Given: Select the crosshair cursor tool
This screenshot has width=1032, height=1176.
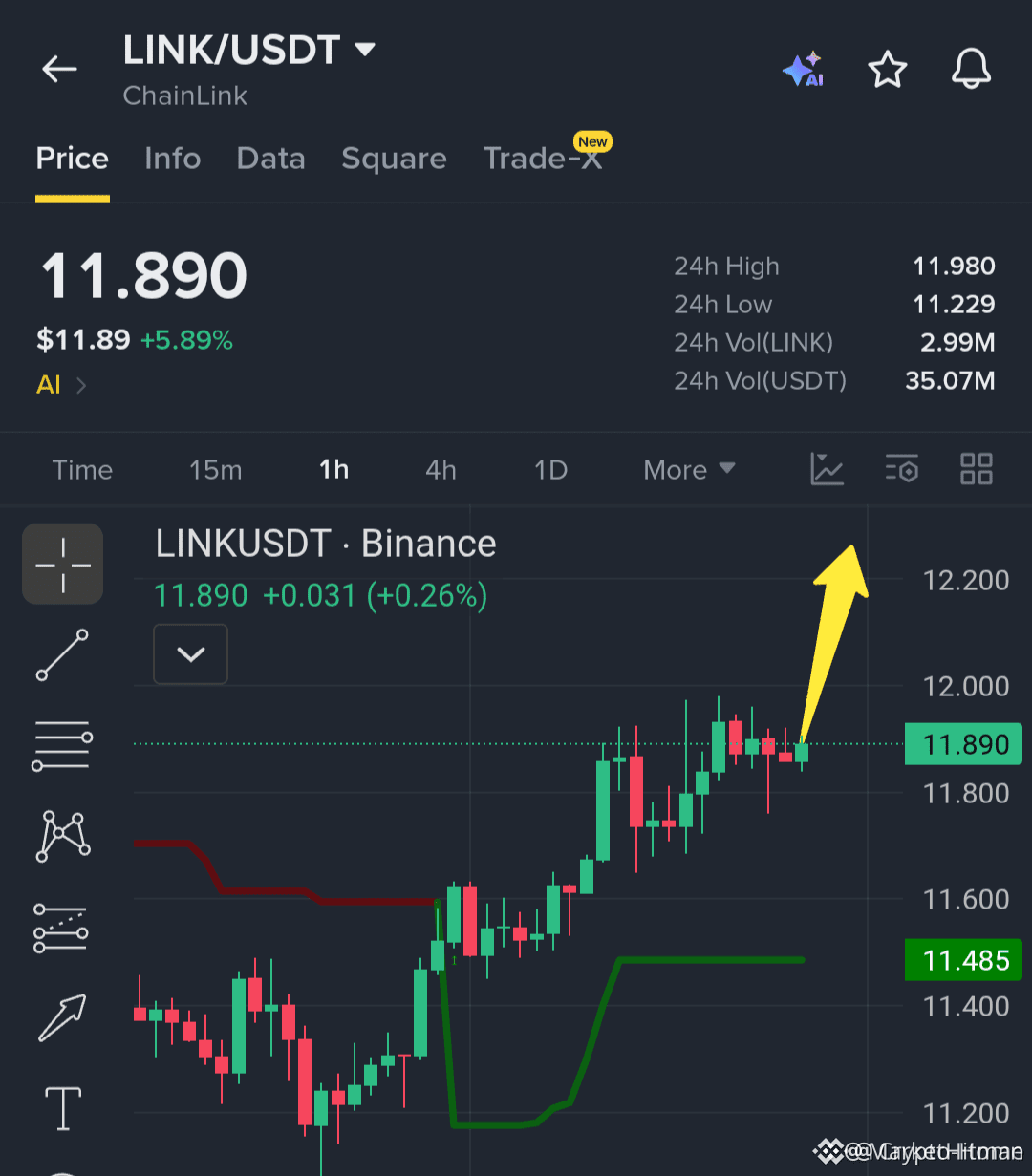Looking at the screenshot, I should [x=63, y=564].
